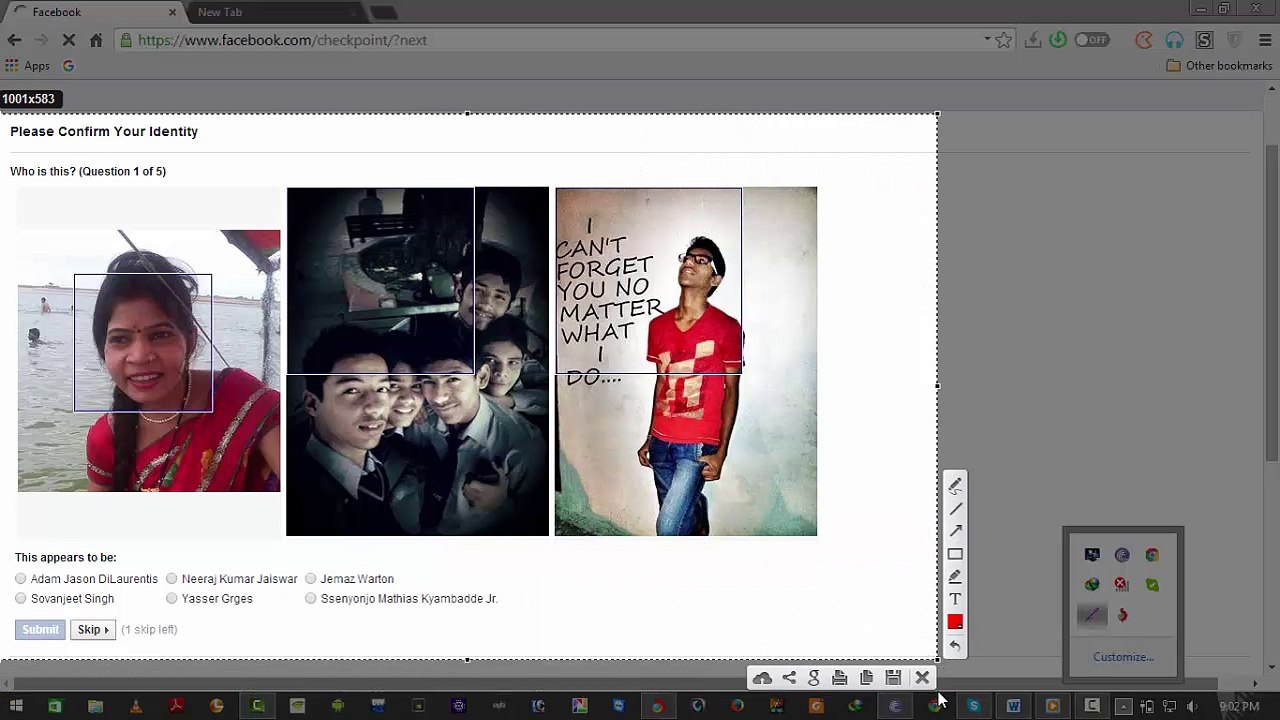Click the taskbar volume icon
Screen dimensions: 1280x720
(x=1192, y=707)
